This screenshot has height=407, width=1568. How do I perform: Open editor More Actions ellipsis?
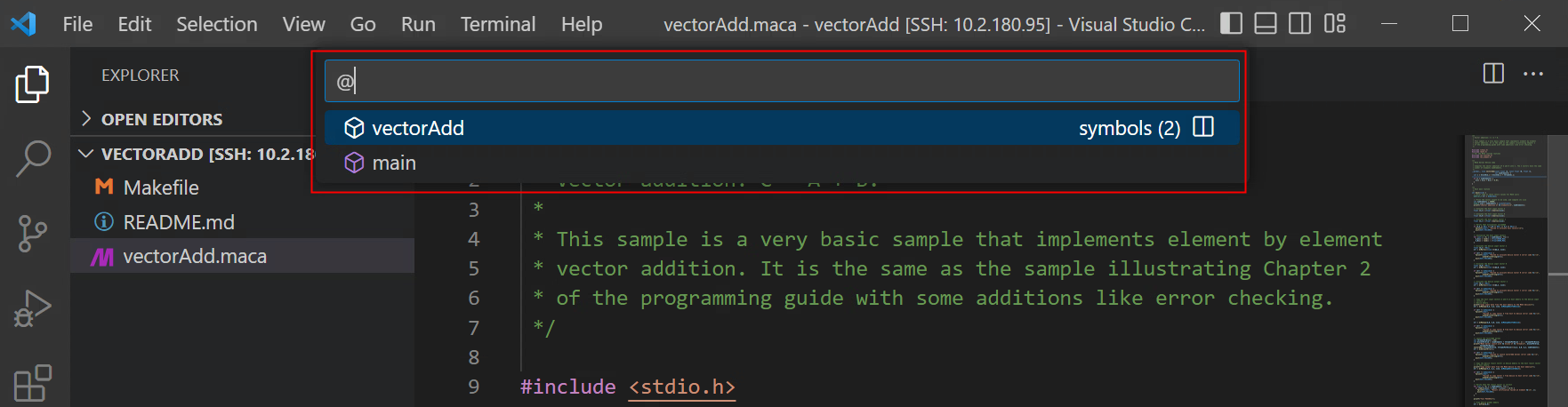1533,74
